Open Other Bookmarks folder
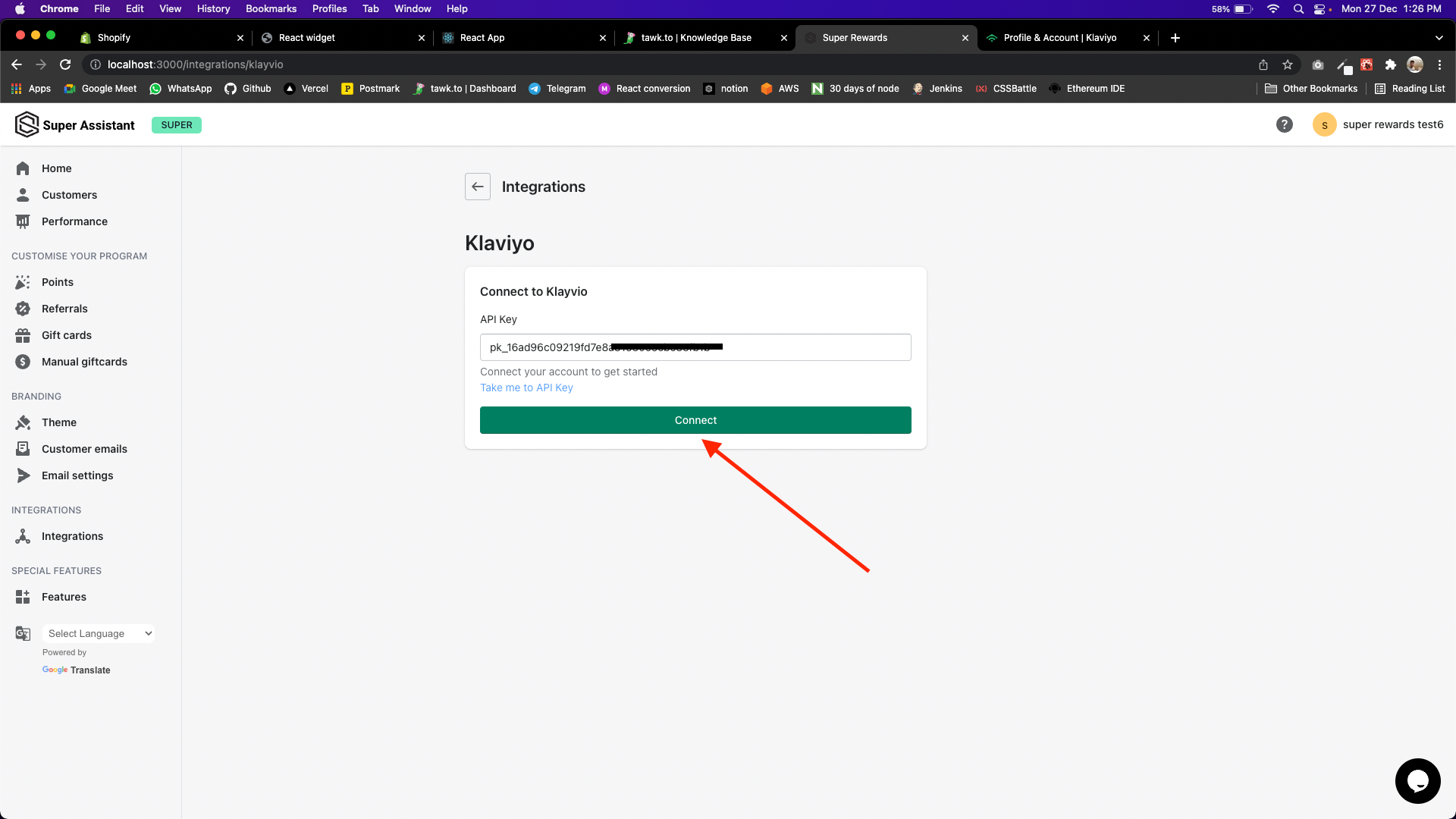Image resolution: width=1456 pixels, height=819 pixels. tap(1311, 89)
